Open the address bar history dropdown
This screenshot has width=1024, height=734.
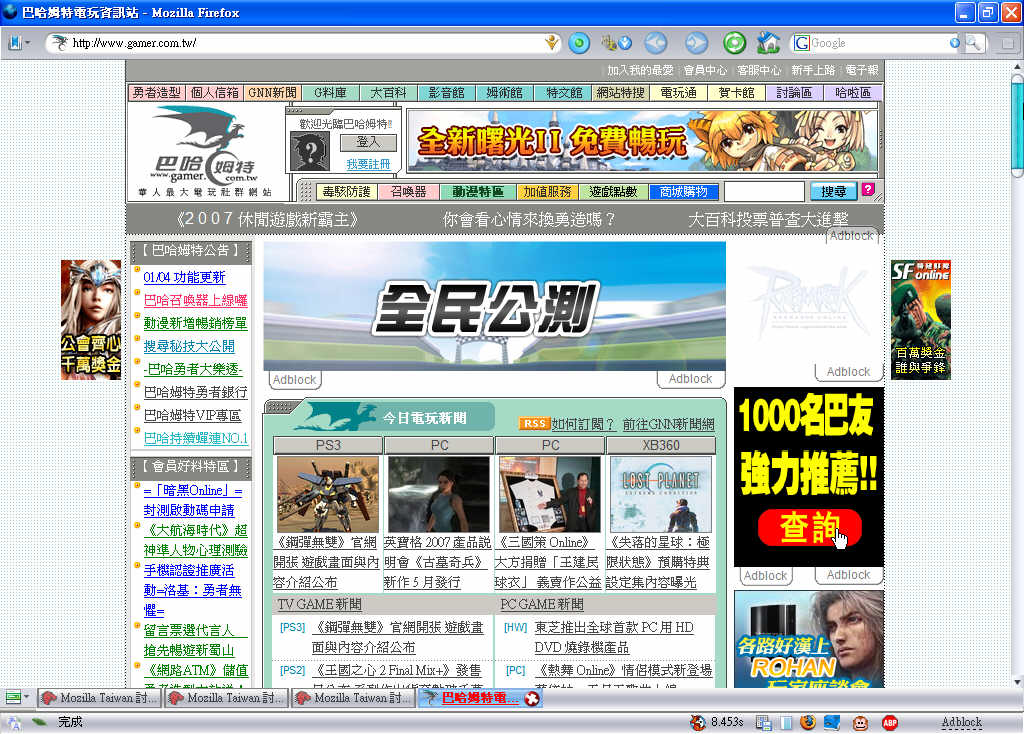pyautogui.click(x=552, y=43)
